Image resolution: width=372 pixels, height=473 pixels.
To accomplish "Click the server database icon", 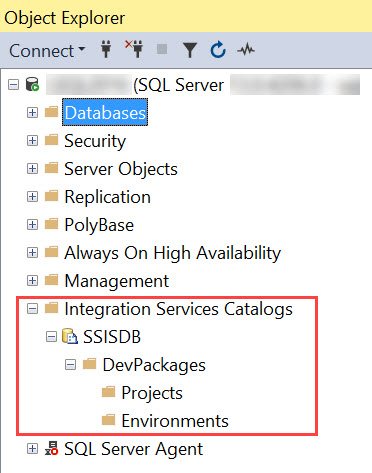I will tap(33, 84).
